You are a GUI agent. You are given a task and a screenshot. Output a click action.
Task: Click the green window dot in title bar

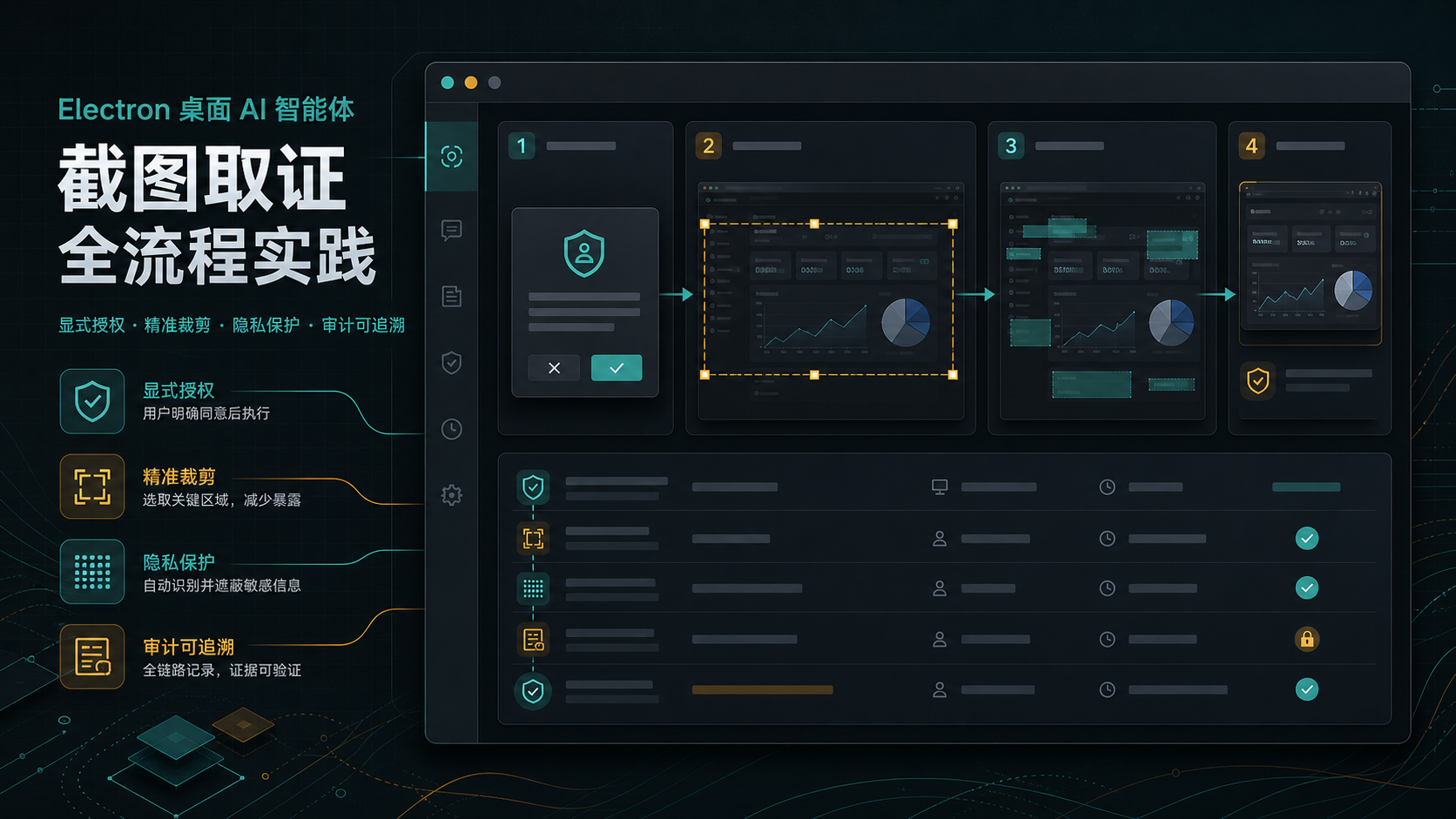point(448,83)
